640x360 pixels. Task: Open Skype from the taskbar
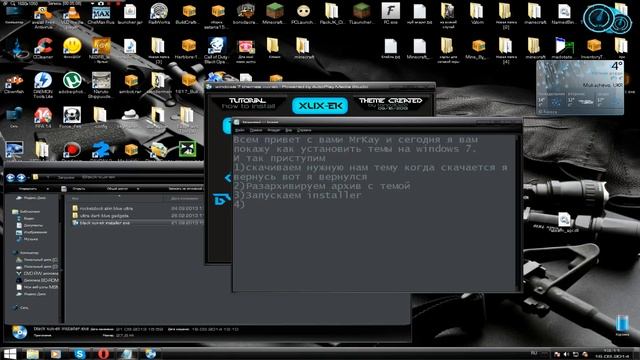[80, 353]
